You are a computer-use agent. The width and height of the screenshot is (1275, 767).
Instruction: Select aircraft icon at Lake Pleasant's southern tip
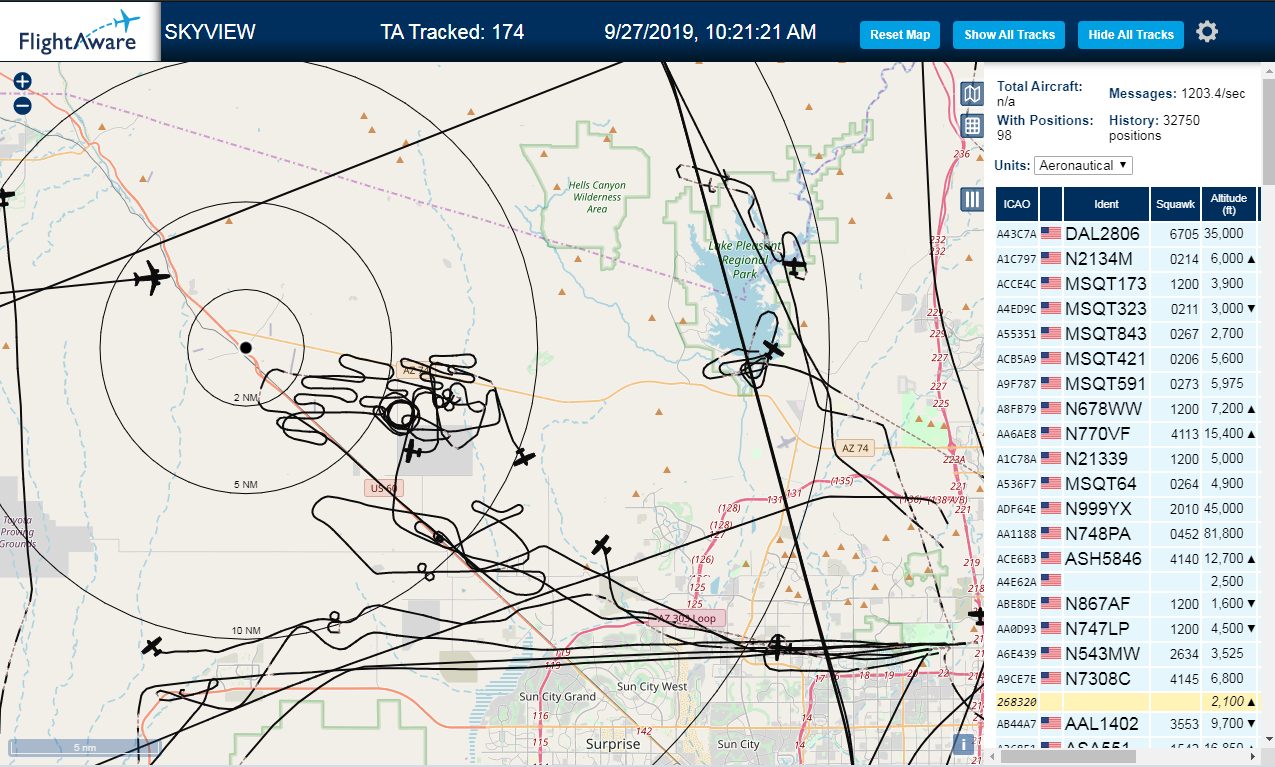(x=773, y=349)
